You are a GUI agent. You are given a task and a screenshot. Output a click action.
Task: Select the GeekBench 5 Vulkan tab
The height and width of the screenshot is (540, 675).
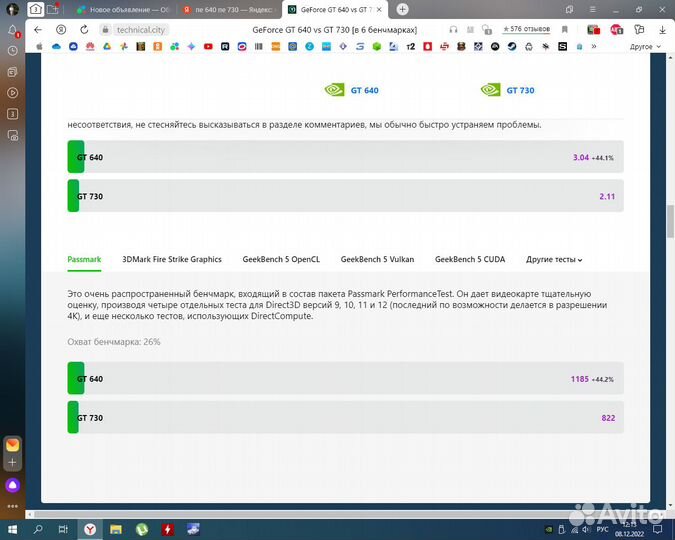377,259
